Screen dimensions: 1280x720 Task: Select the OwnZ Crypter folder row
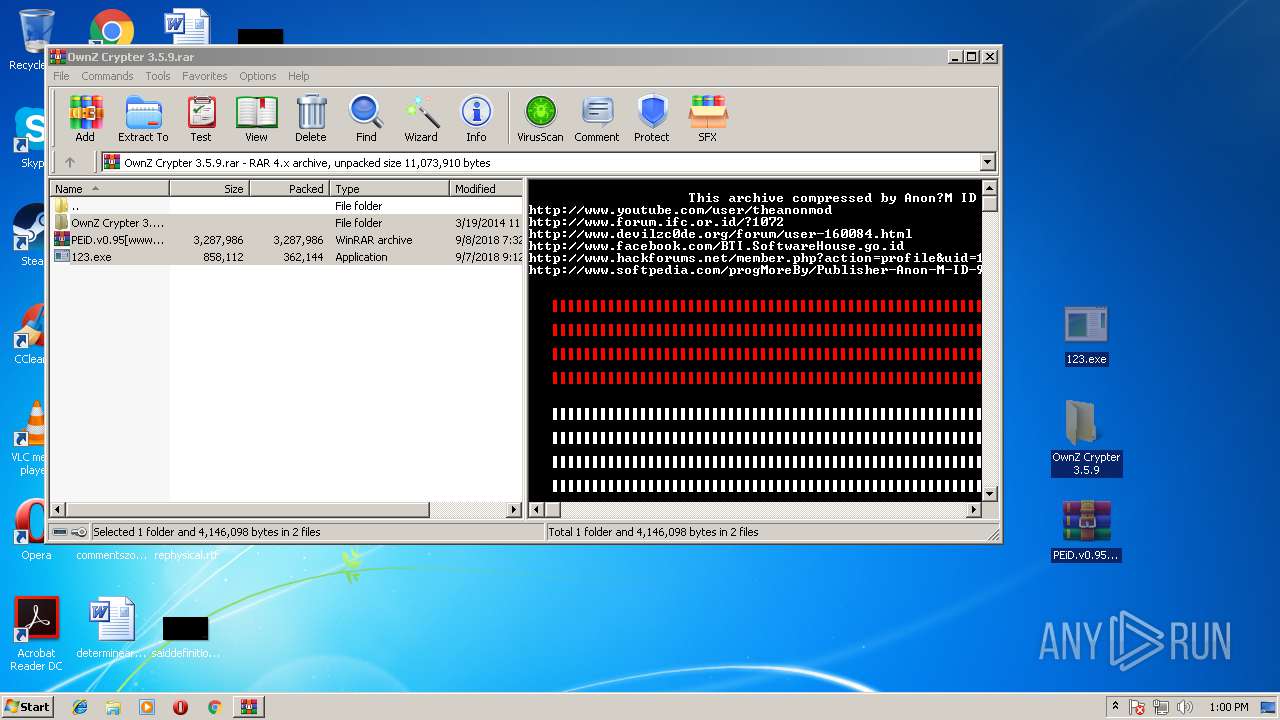coord(286,223)
